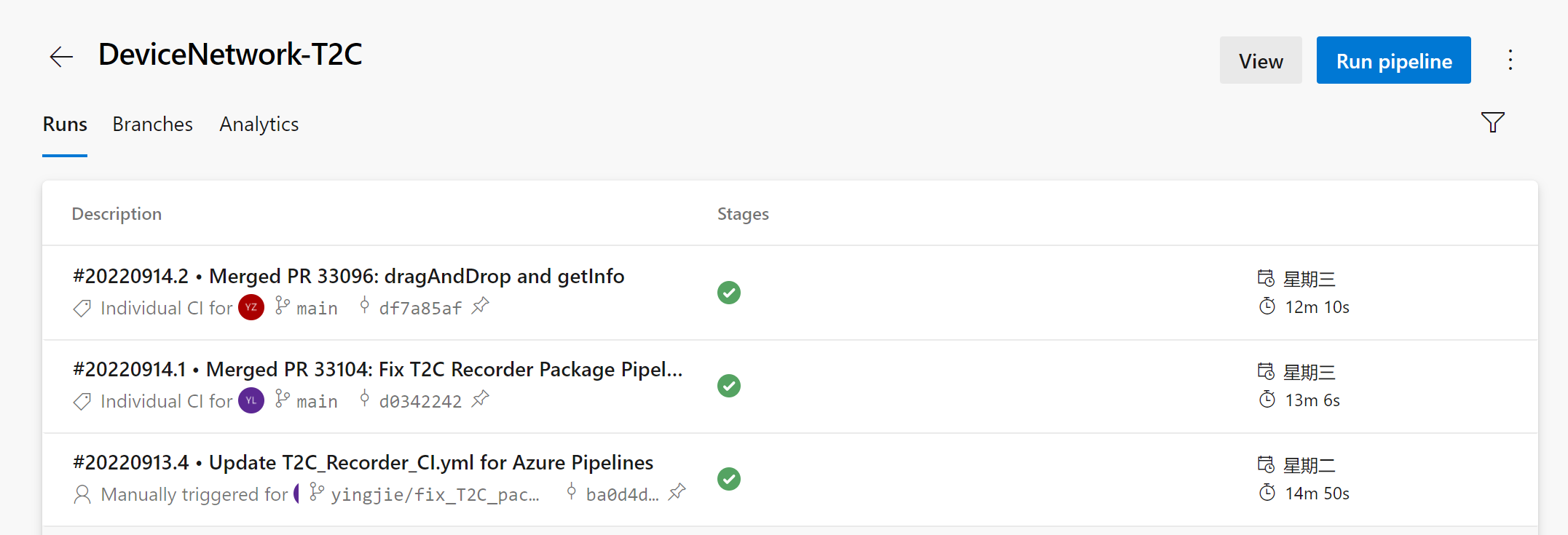The width and height of the screenshot is (1568, 535).
Task: Pin run with commit df7a85af
Action: click(x=480, y=306)
